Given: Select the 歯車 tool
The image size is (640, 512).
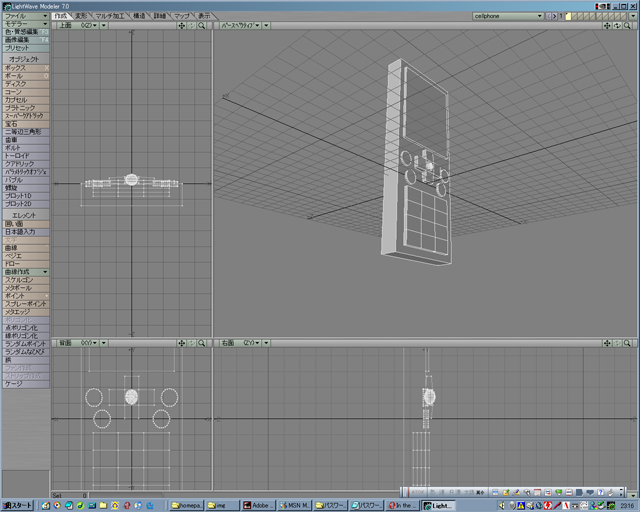Looking at the screenshot, I should click(x=26, y=140).
